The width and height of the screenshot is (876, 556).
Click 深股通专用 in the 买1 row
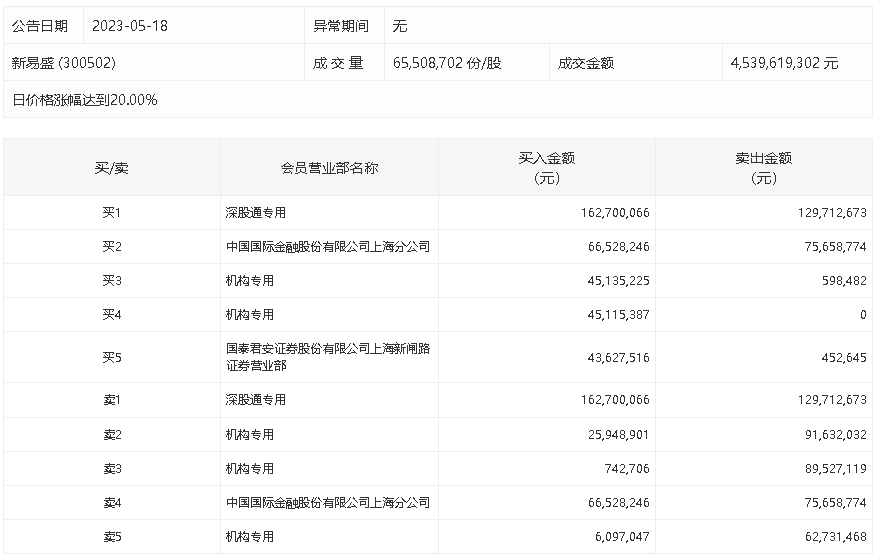[256, 212]
